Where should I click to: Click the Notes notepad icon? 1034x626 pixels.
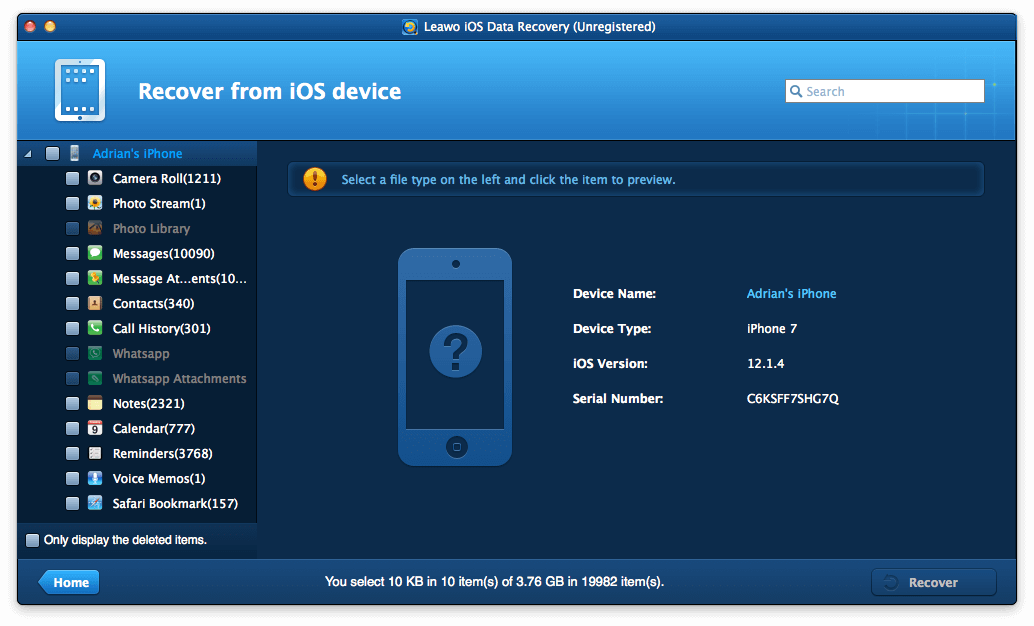[x=95, y=403]
